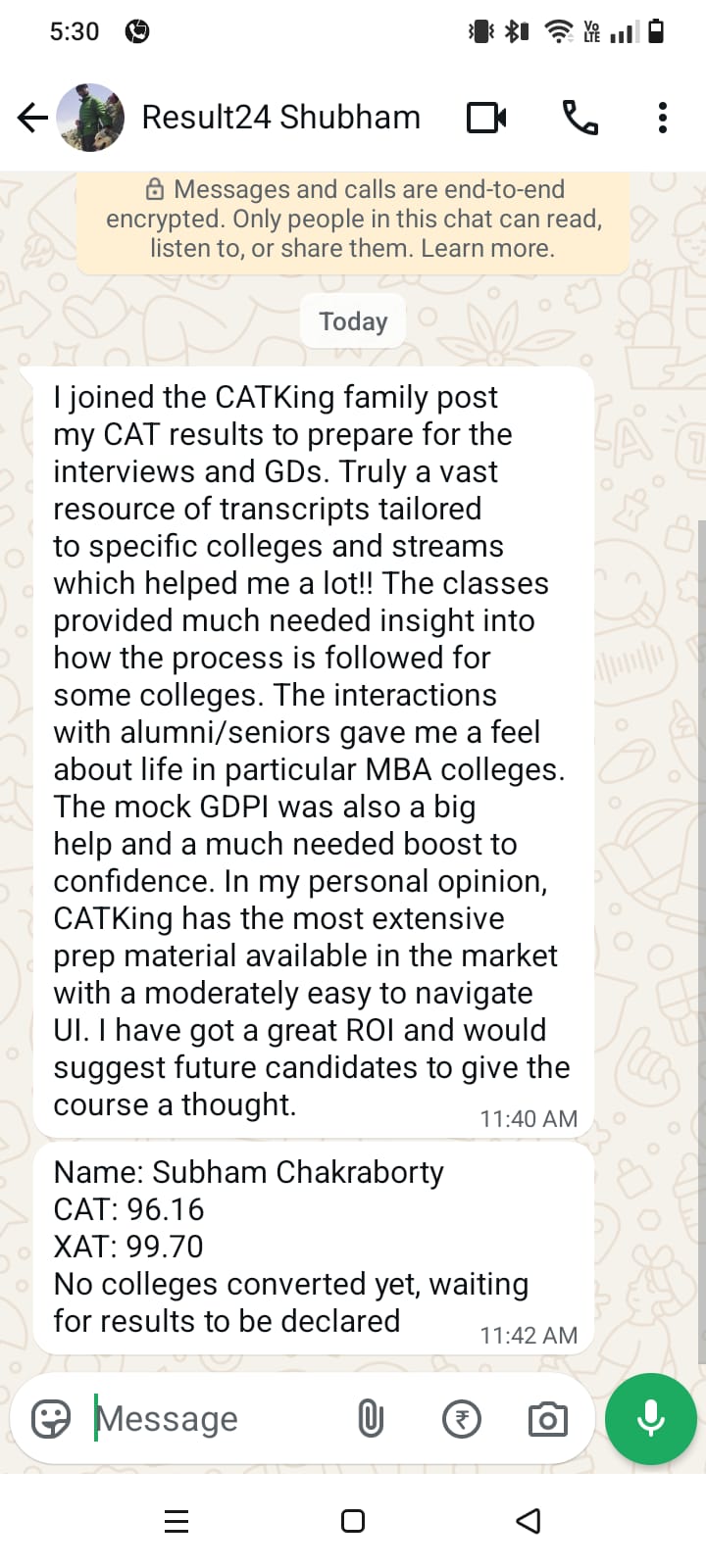Click the chat scrollbar on right edge
Viewport: 706px width, 1568px height.
tap(701, 941)
